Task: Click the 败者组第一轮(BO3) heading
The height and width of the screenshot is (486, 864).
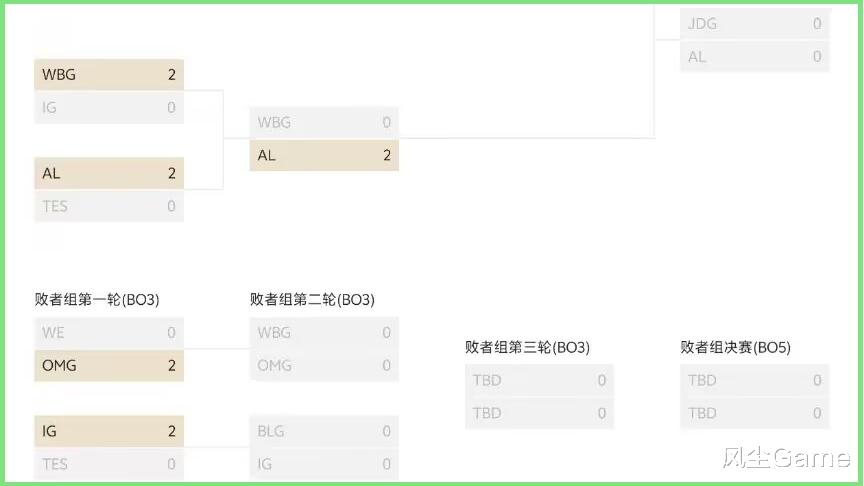Action: point(97,299)
